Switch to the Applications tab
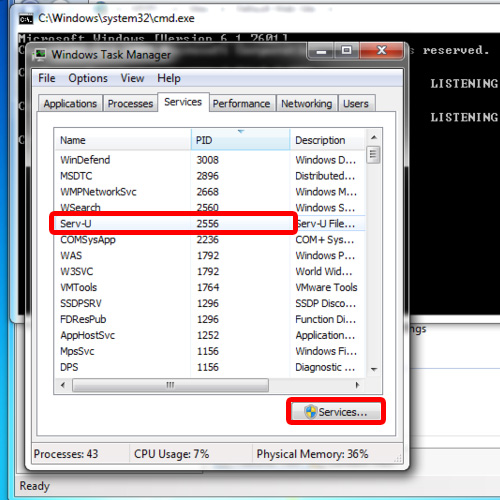Image resolution: width=500 pixels, height=500 pixels. point(70,104)
